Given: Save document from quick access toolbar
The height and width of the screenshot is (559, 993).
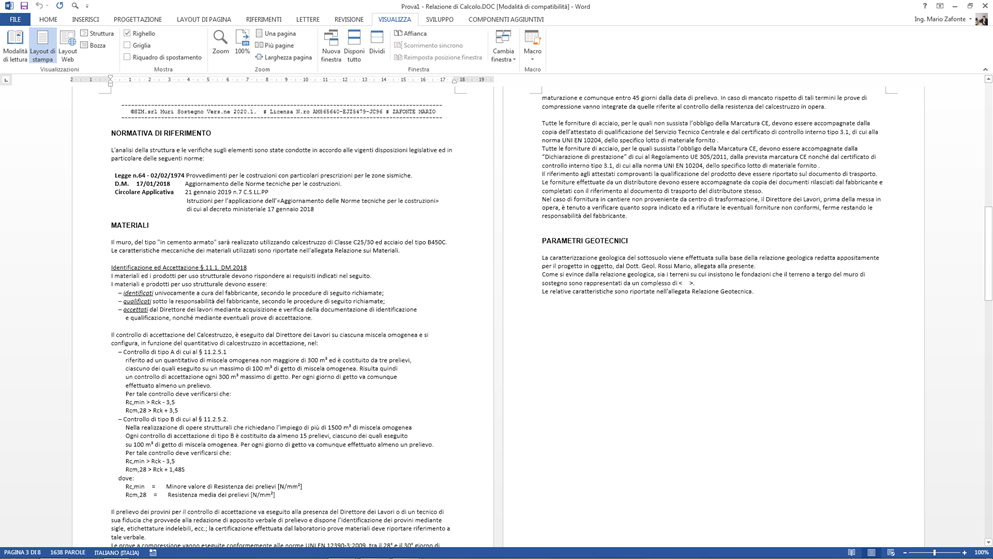Looking at the screenshot, I should (x=24, y=6).
